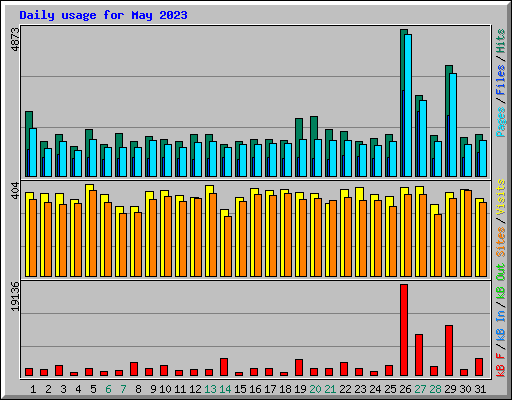The height and width of the screenshot is (400, 512).
Task: Click day label 26 on the x-axis
Action: click(405, 389)
